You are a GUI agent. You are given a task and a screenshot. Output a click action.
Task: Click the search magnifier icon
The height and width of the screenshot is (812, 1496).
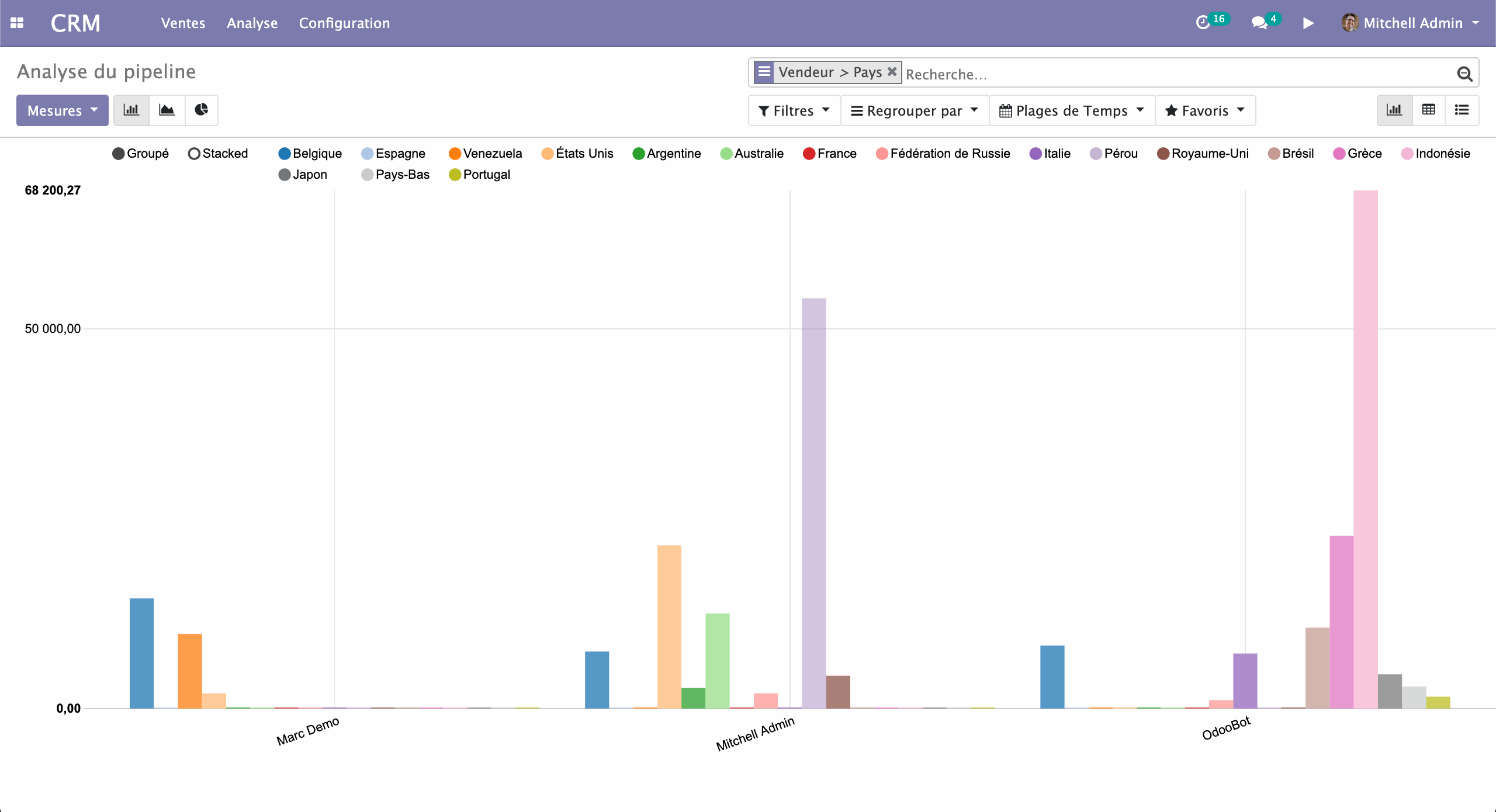1464,74
